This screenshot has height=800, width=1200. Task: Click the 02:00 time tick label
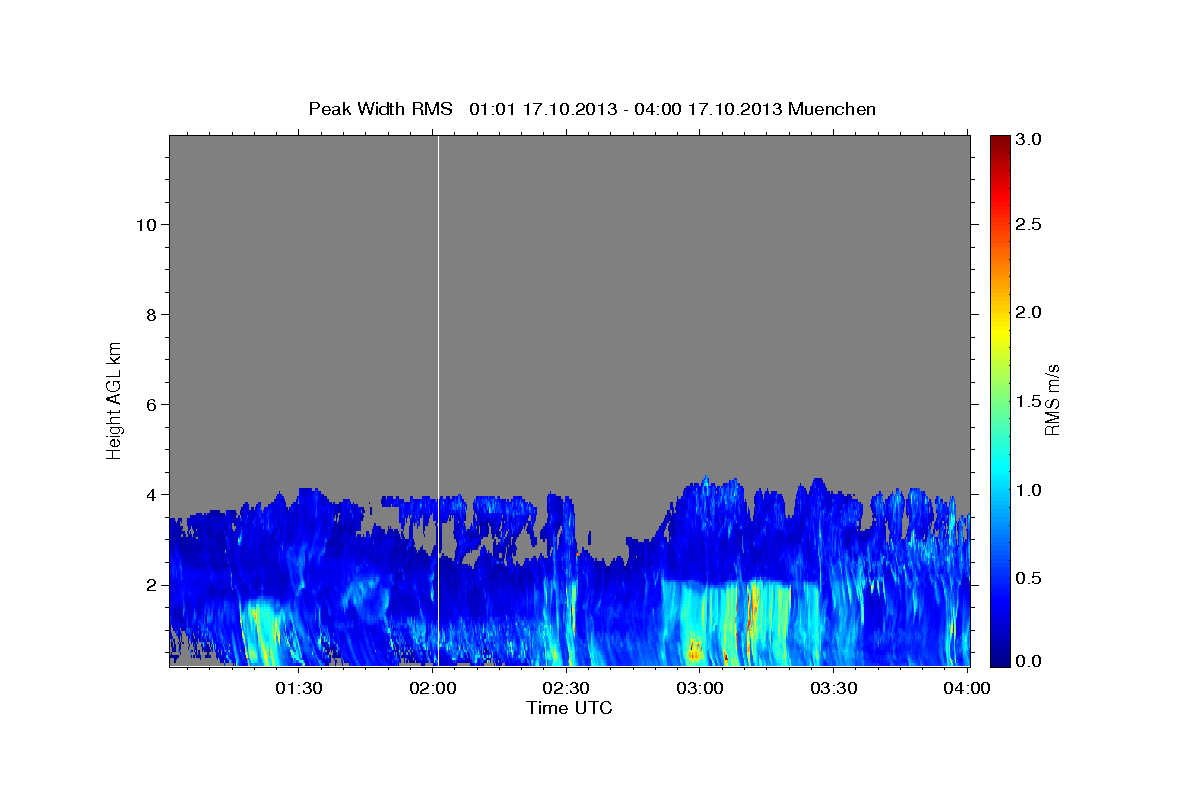[x=433, y=688]
